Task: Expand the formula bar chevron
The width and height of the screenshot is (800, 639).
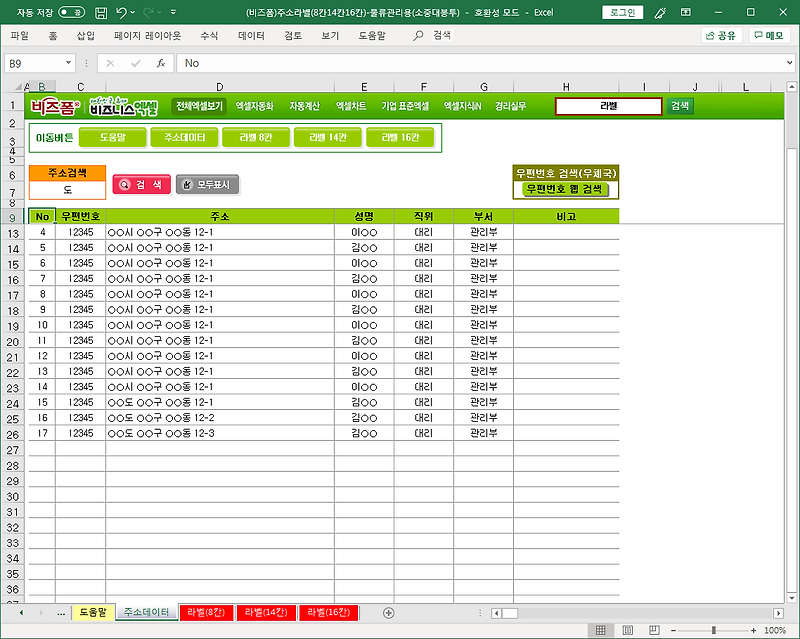Action: coord(790,63)
